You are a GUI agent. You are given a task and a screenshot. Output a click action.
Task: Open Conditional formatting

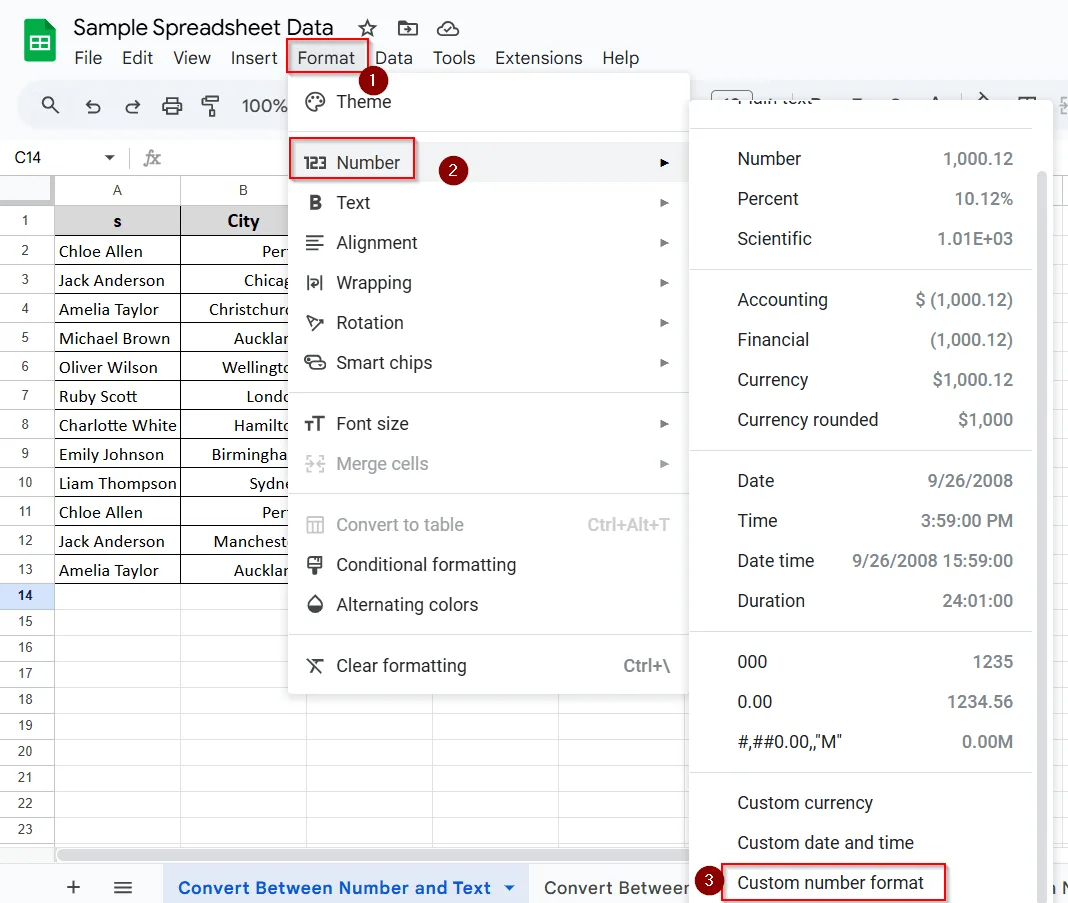[488, 565]
